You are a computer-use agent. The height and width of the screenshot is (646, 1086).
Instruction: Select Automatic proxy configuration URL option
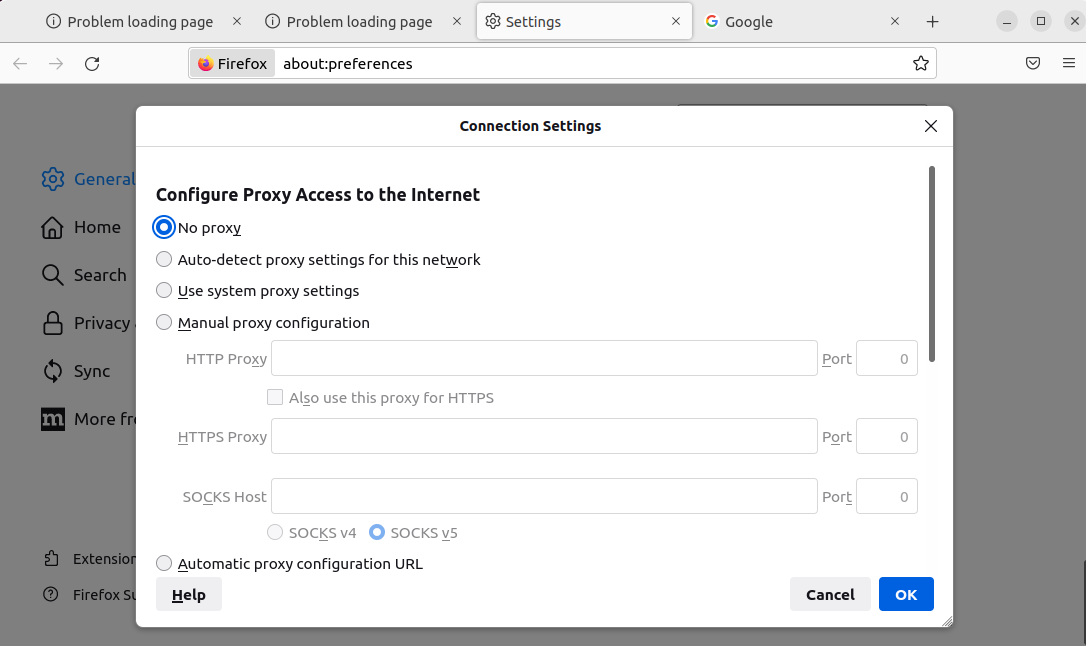coord(164,564)
